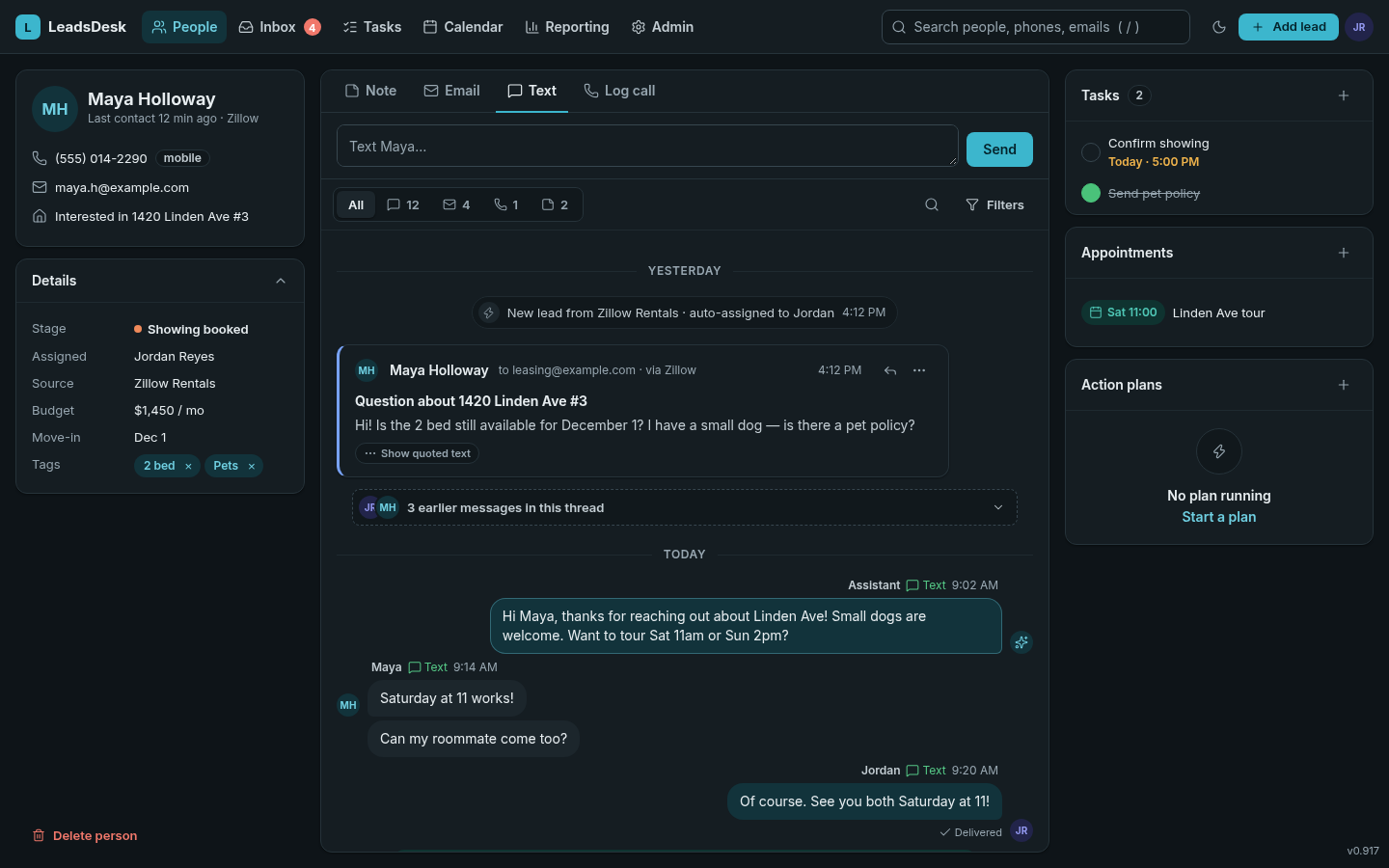
Task: Open the Calendar page
Action: pyautogui.click(x=463, y=27)
